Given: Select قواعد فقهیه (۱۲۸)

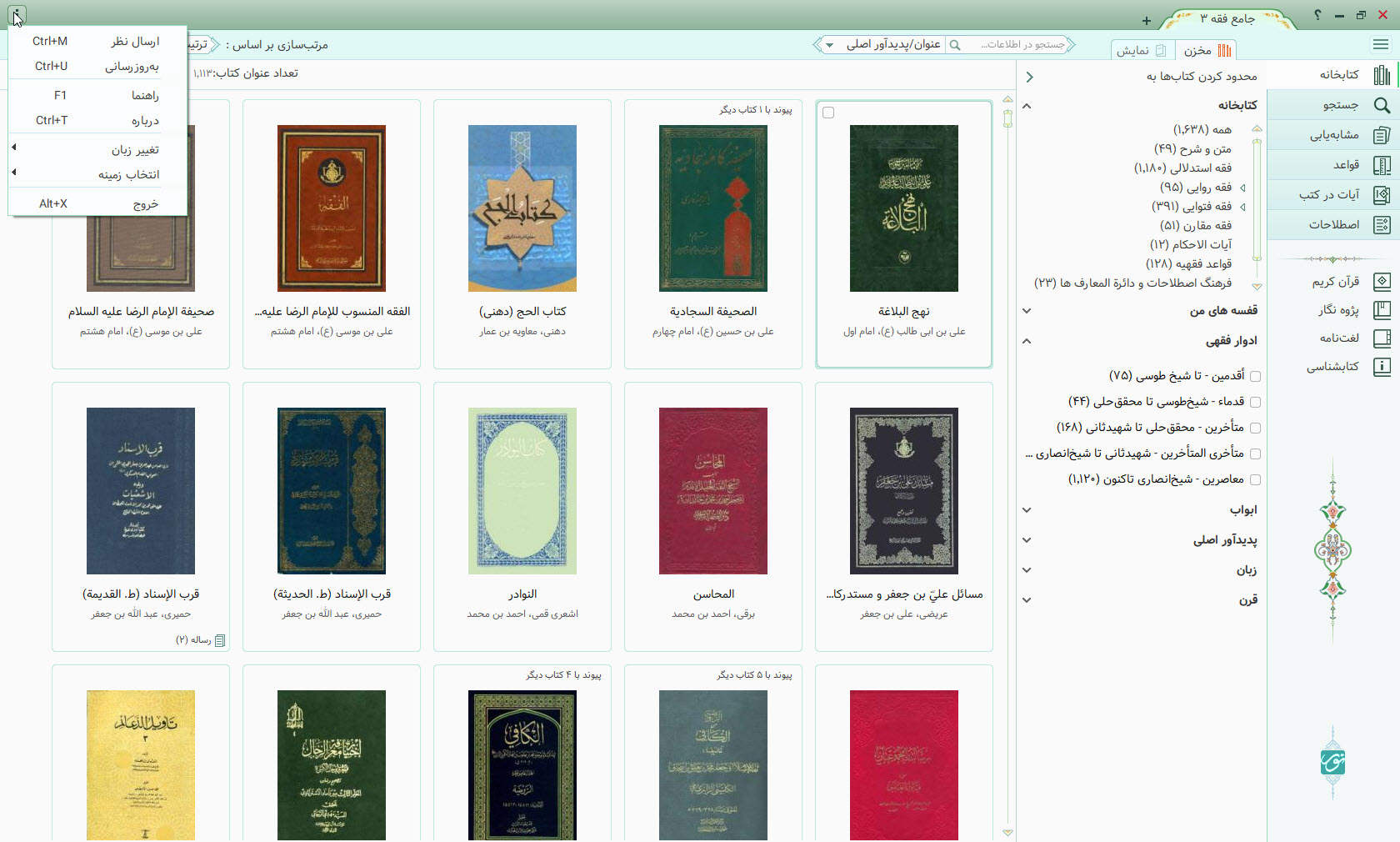Looking at the screenshot, I should coord(1188,264).
